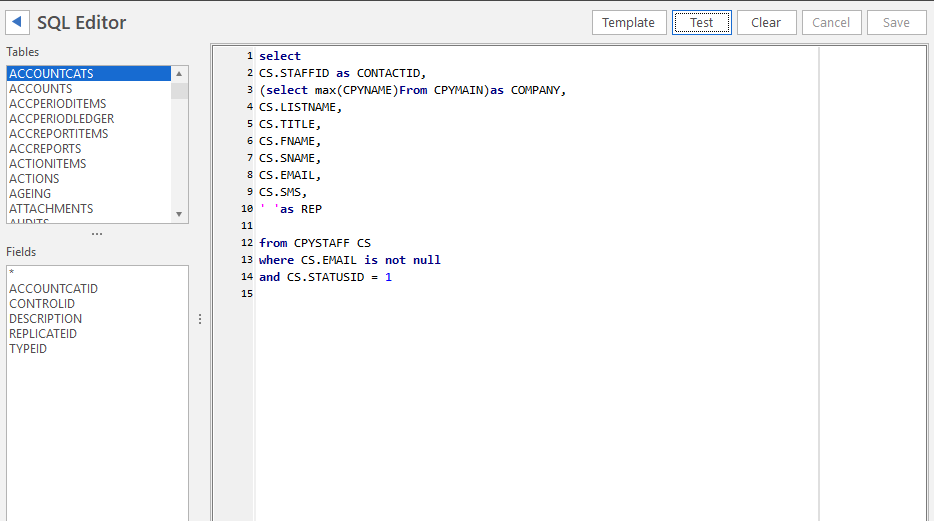Go back with the blue arrow icon
934x521 pixels.
click(x=17, y=22)
